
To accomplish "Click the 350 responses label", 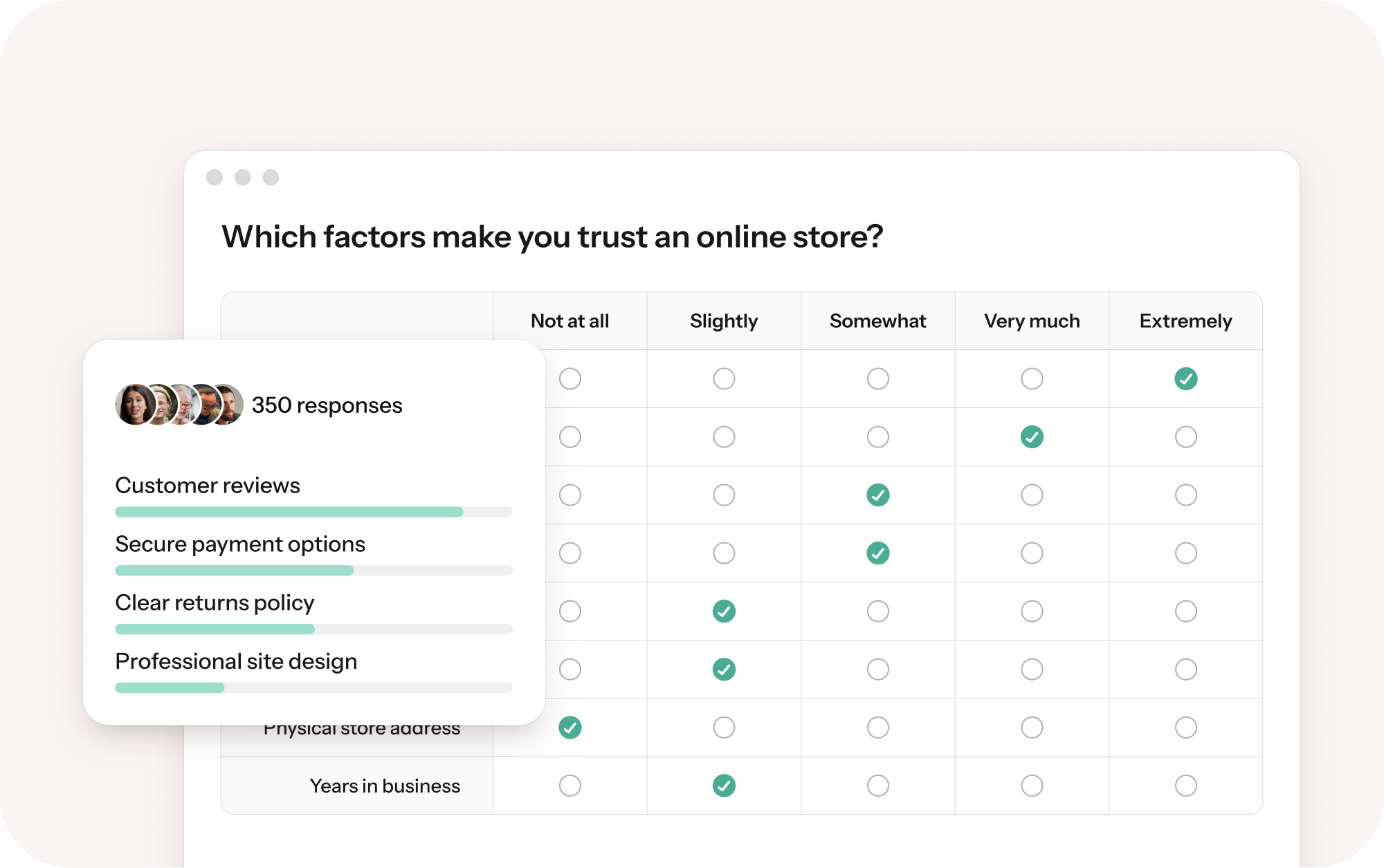I will [x=327, y=405].
